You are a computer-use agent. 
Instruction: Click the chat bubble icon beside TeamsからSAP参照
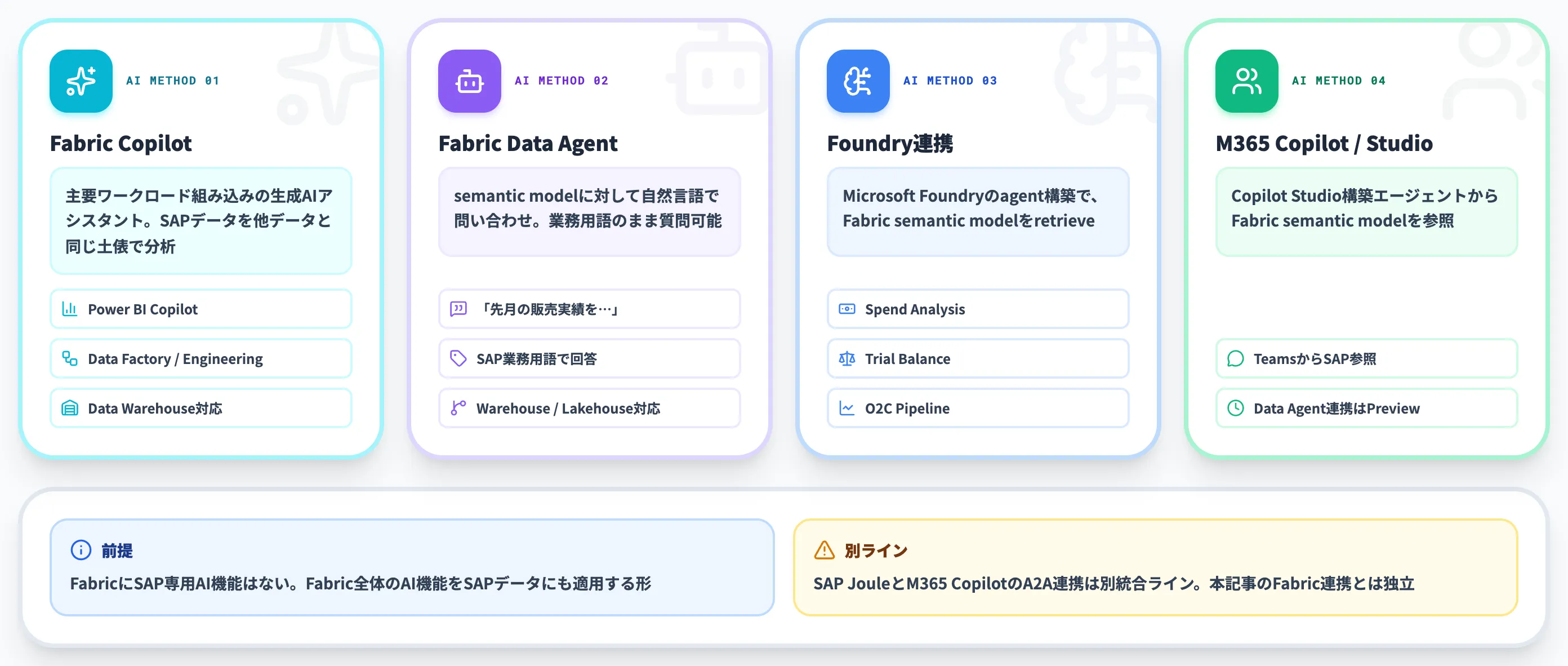(1235, 358)
